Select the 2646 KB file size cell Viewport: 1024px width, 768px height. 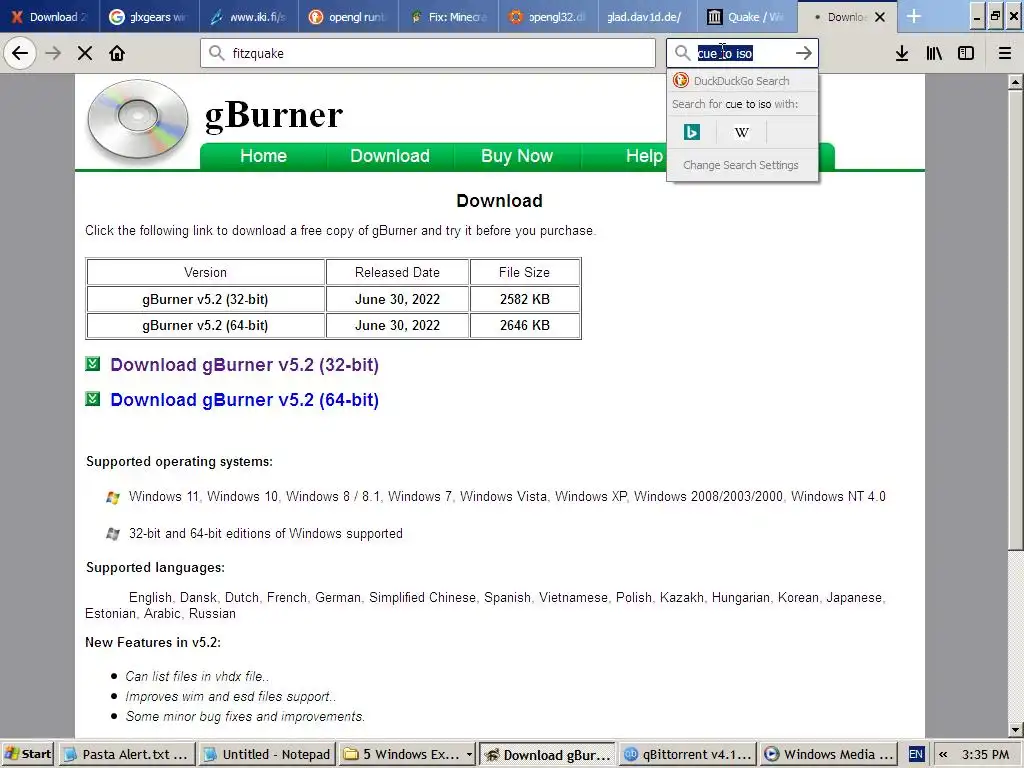pos(524,325)
